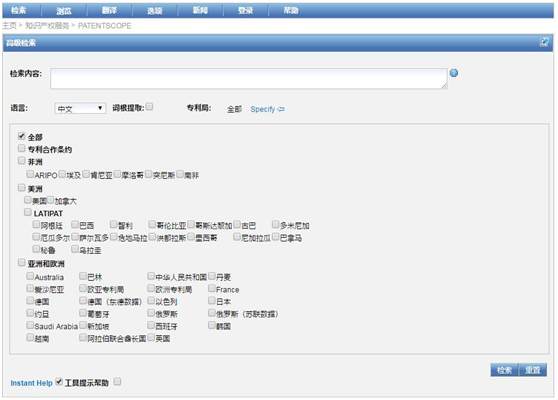Viewport: 558px width, 400px height.
Task: Open the 选项 menu
Action: pos(155,11)
